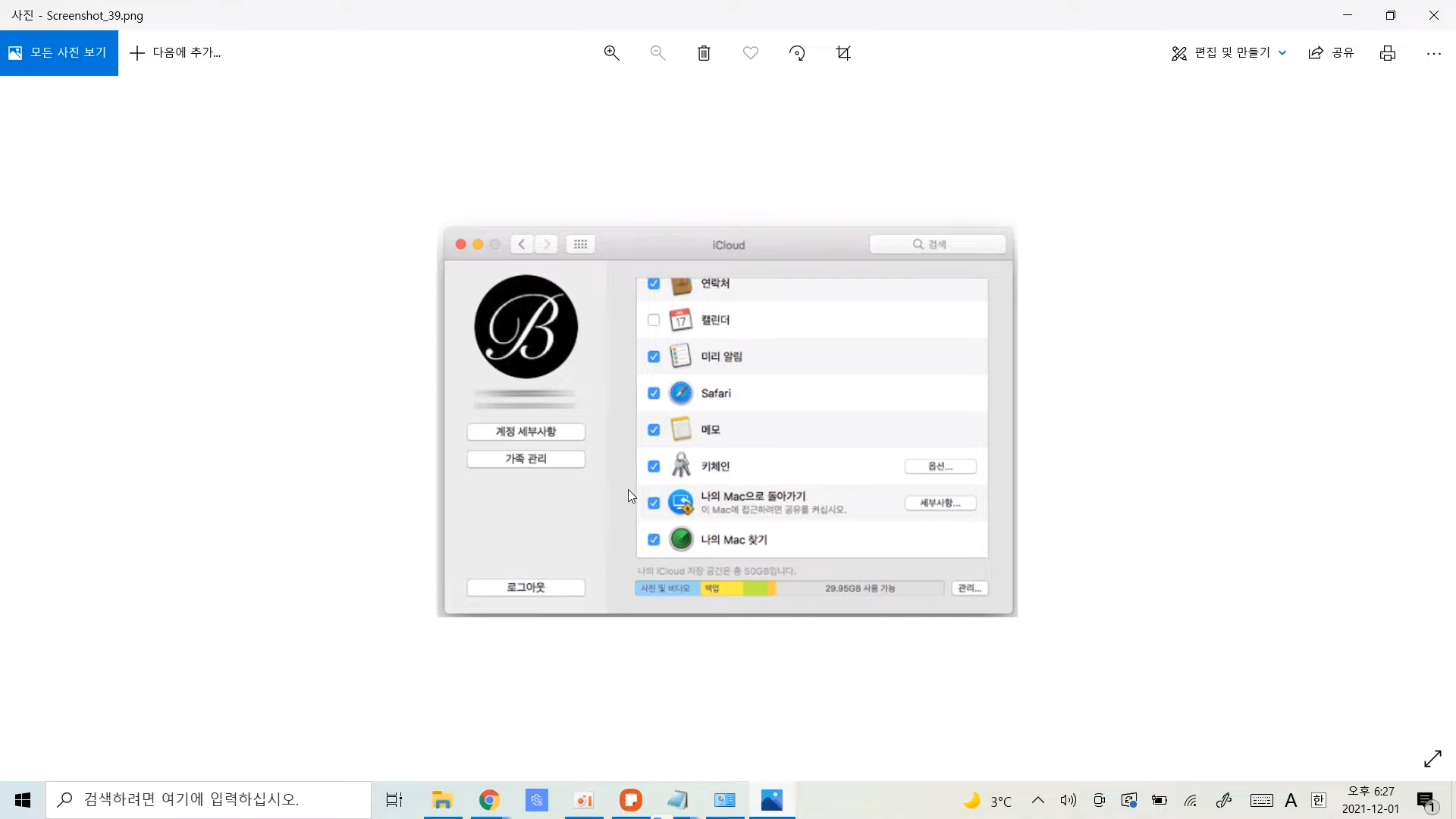1456x819 pixels.
Task: Click the A input mode indicator
Action: (1291, 800)
